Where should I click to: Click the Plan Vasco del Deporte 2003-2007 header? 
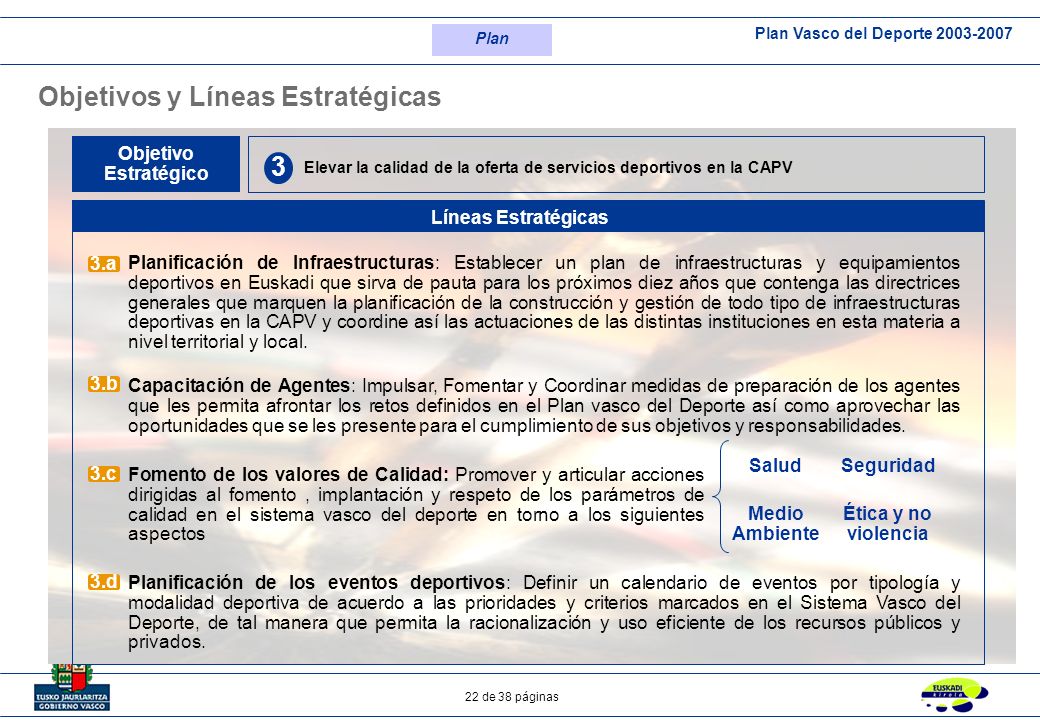[x=883, y=34]
